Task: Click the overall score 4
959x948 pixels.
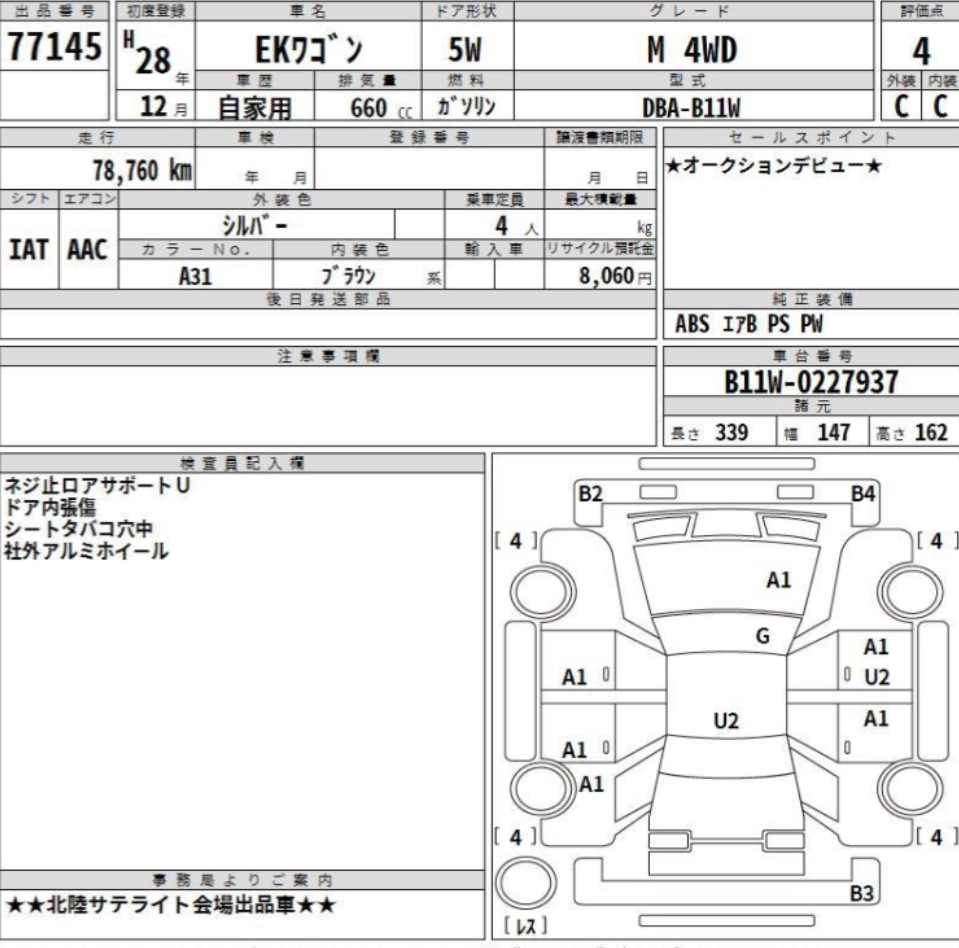Action: tap(921, 51)
